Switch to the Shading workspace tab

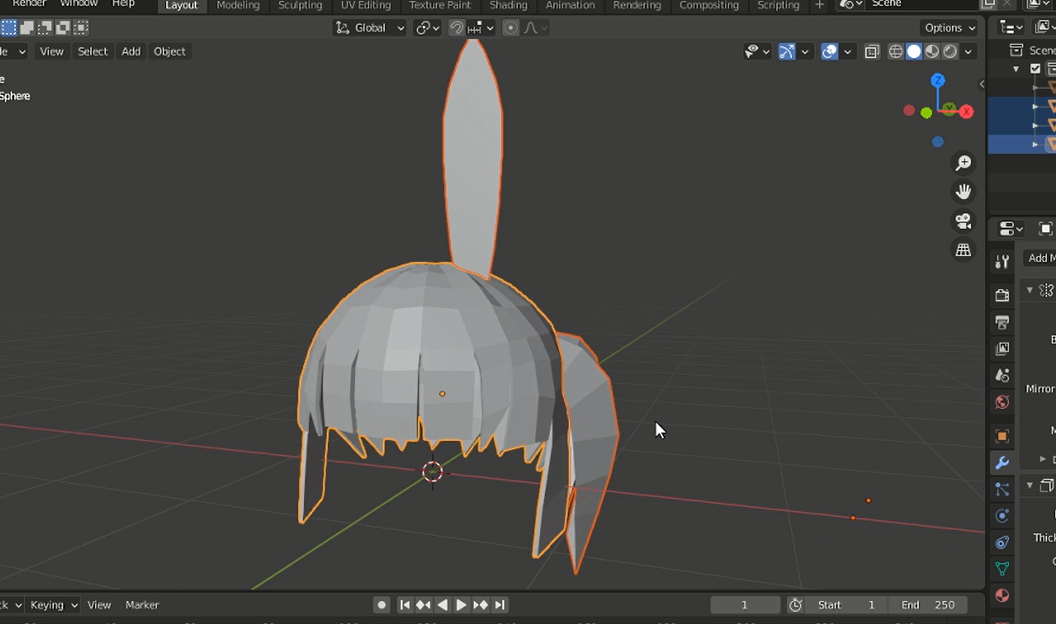coord(508,5)
